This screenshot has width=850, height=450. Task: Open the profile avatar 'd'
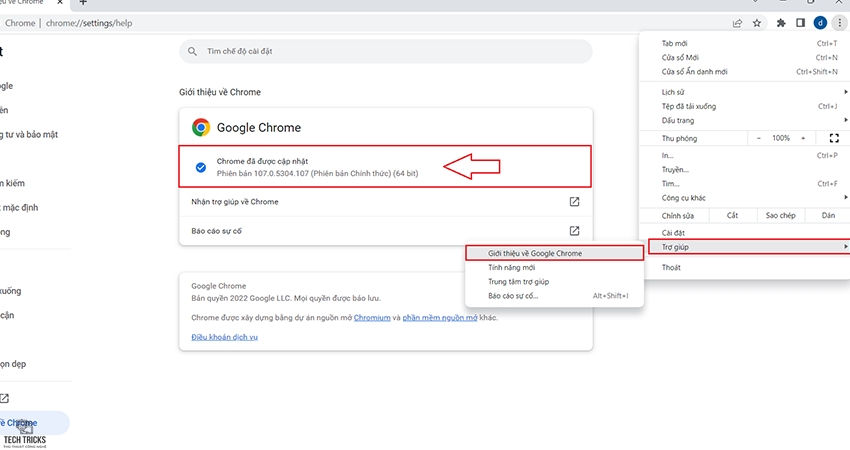click(x=820, y=23)
